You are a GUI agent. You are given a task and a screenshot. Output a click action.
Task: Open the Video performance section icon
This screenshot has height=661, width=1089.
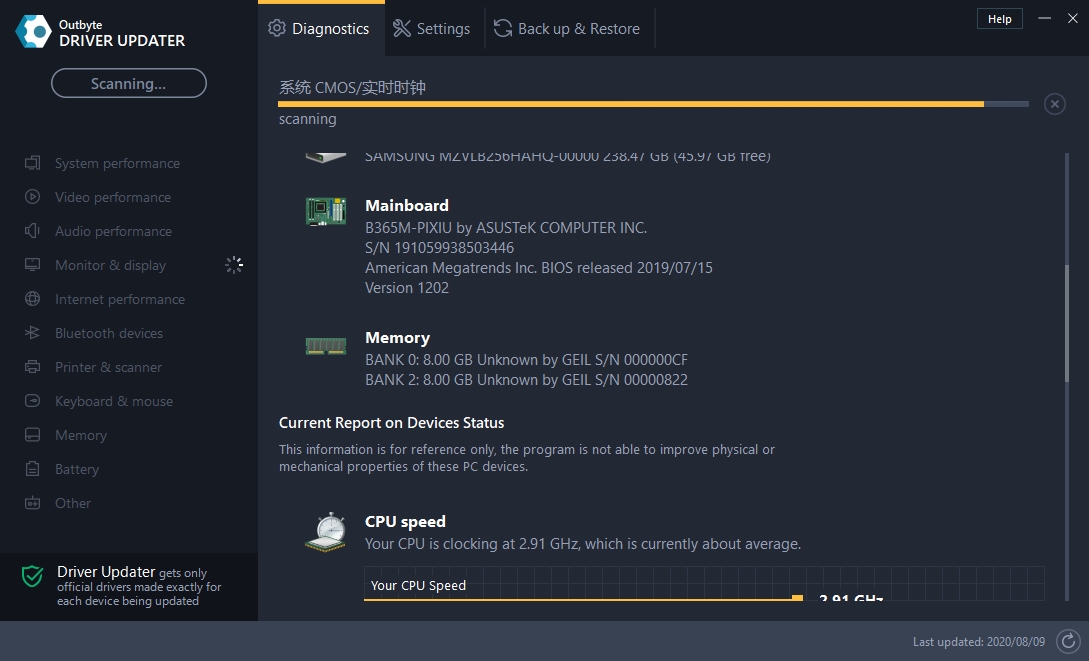pos(33,197)
